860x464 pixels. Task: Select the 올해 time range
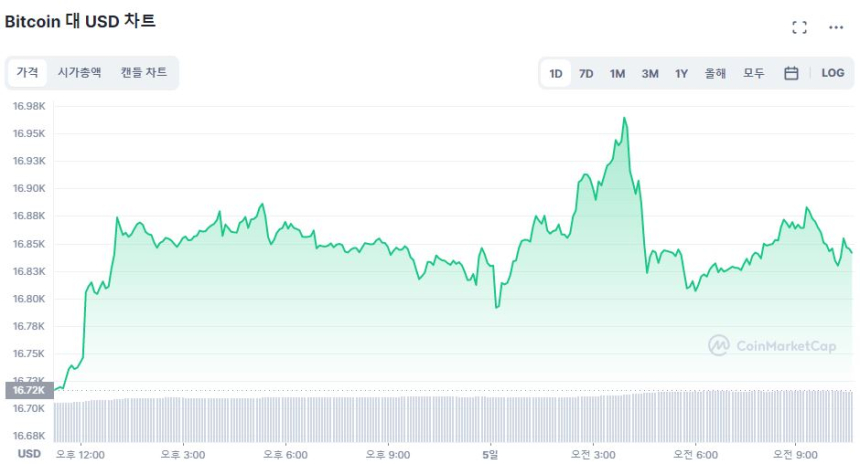pos(715,73)
